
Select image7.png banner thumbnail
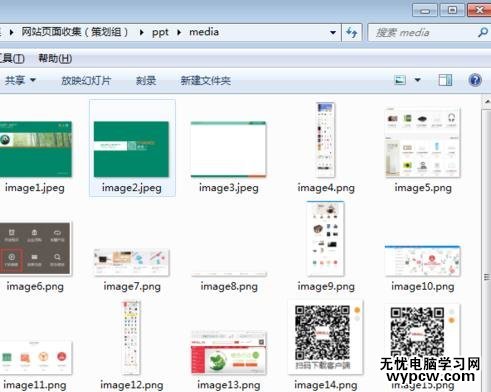pyautogui.click(x=131, y=262)
